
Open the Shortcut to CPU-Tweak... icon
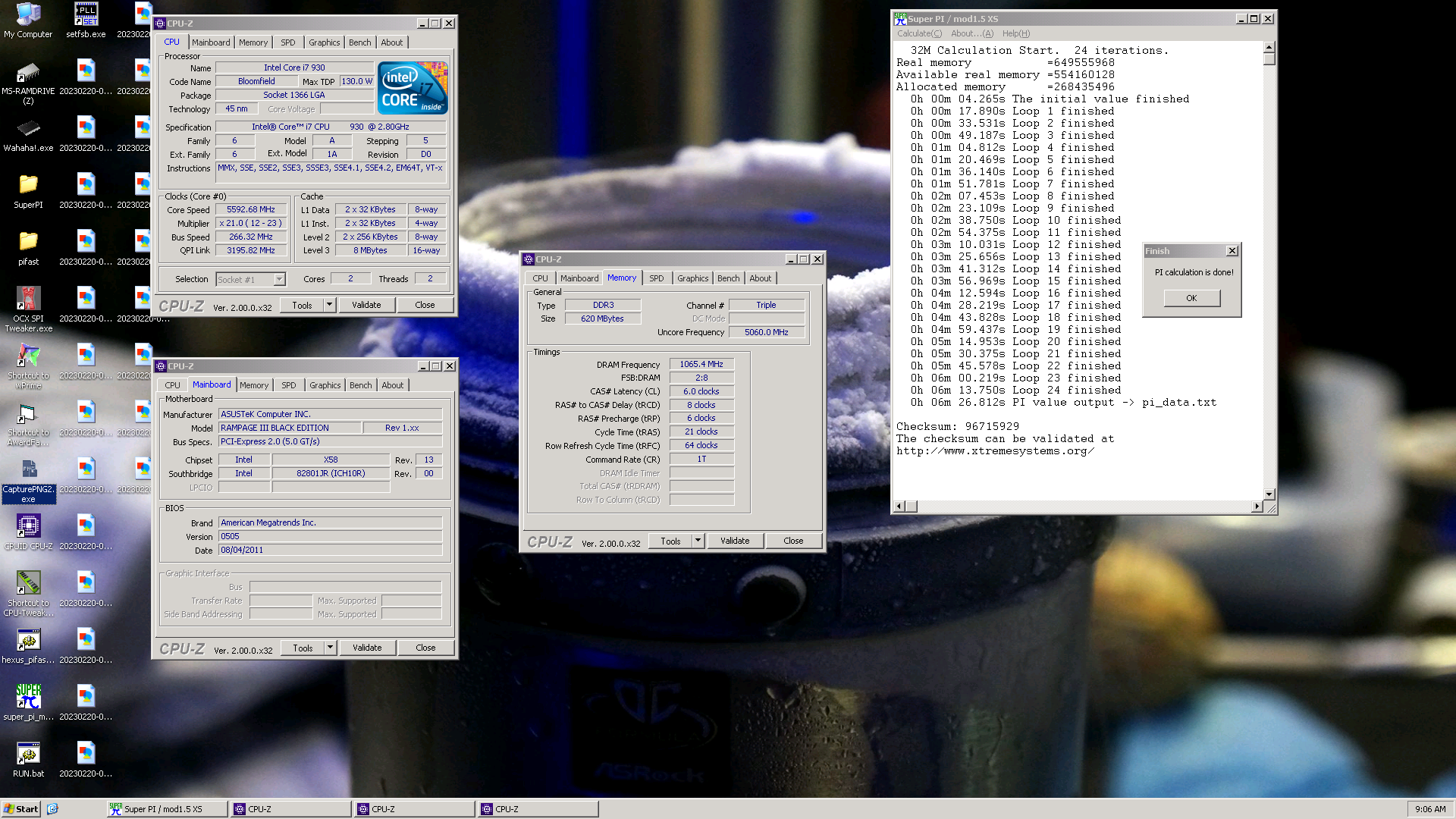tap(28, 594)
